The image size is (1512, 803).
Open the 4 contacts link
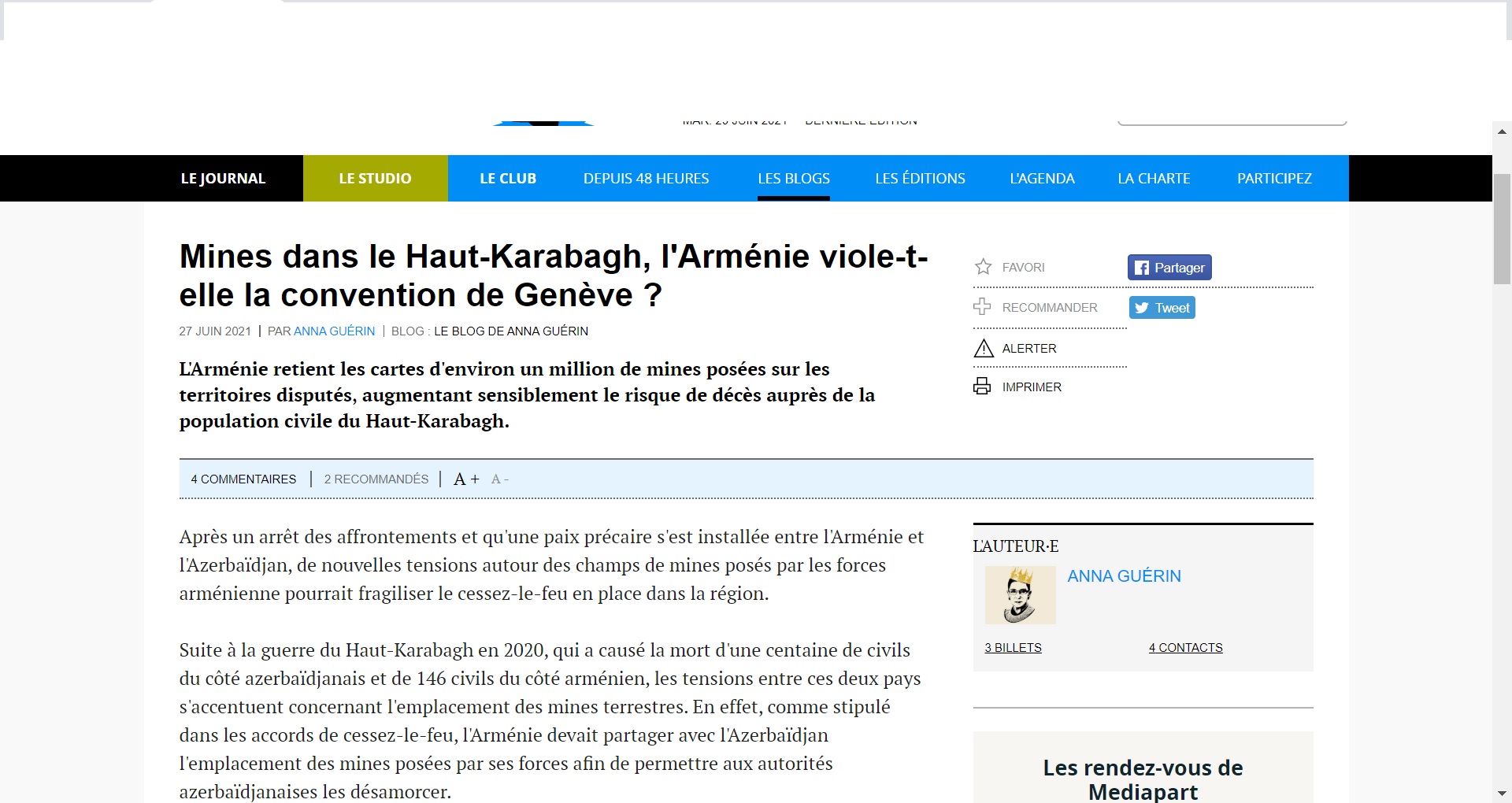(1185, 647)
